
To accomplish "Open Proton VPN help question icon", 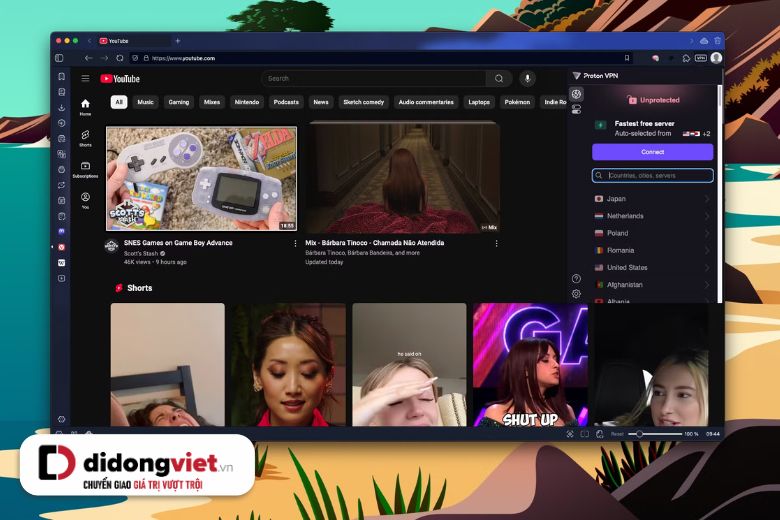I will coord(576,279).
